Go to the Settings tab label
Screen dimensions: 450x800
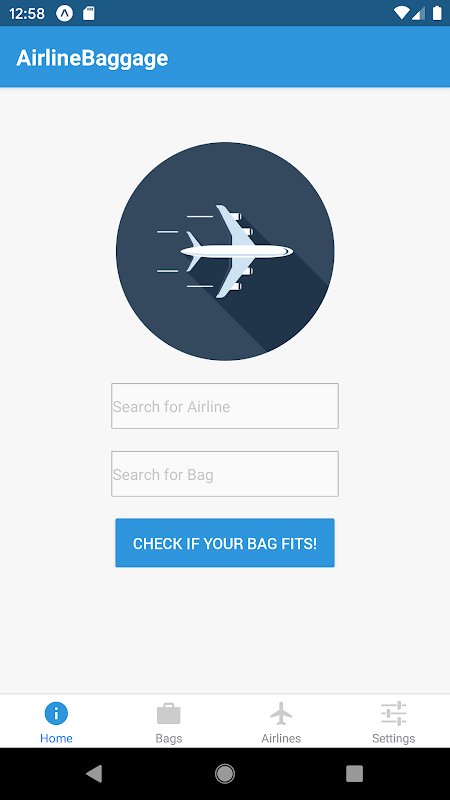pyautogui.click(x=393, y=738)
